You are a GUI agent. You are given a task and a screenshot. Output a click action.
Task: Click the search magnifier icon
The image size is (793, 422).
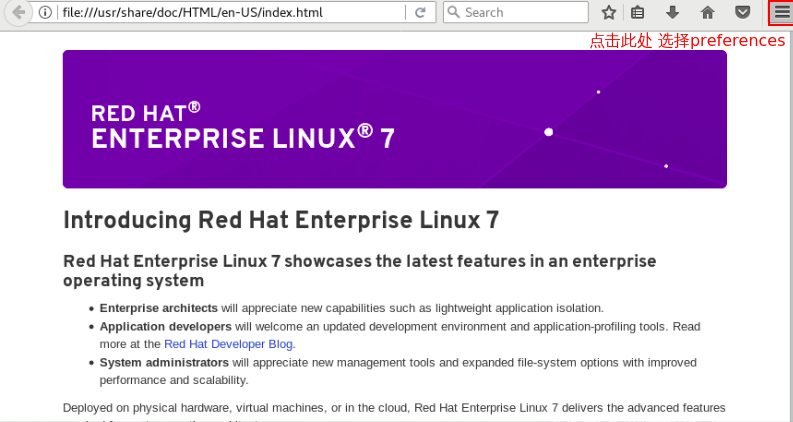tap(454, 13)
